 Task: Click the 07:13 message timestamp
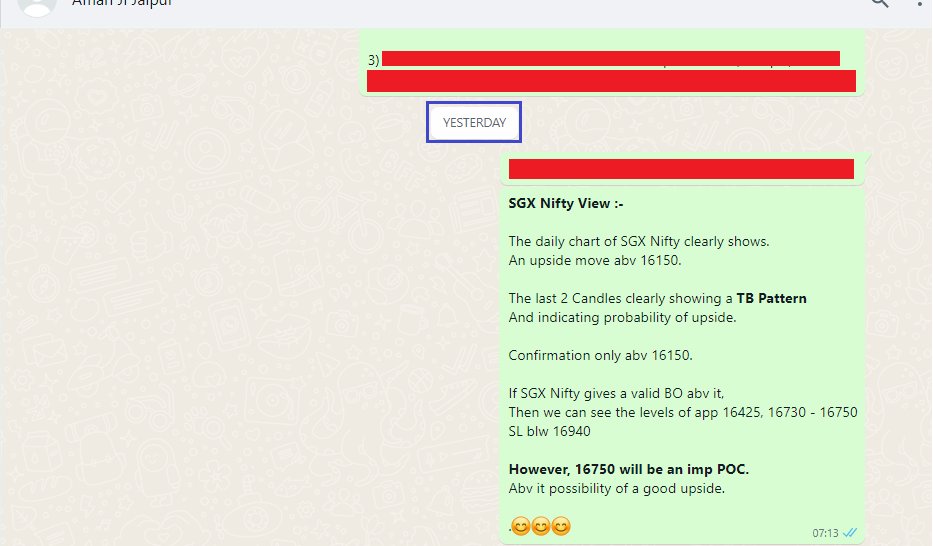pyautogui.click(x=825, y=533)
